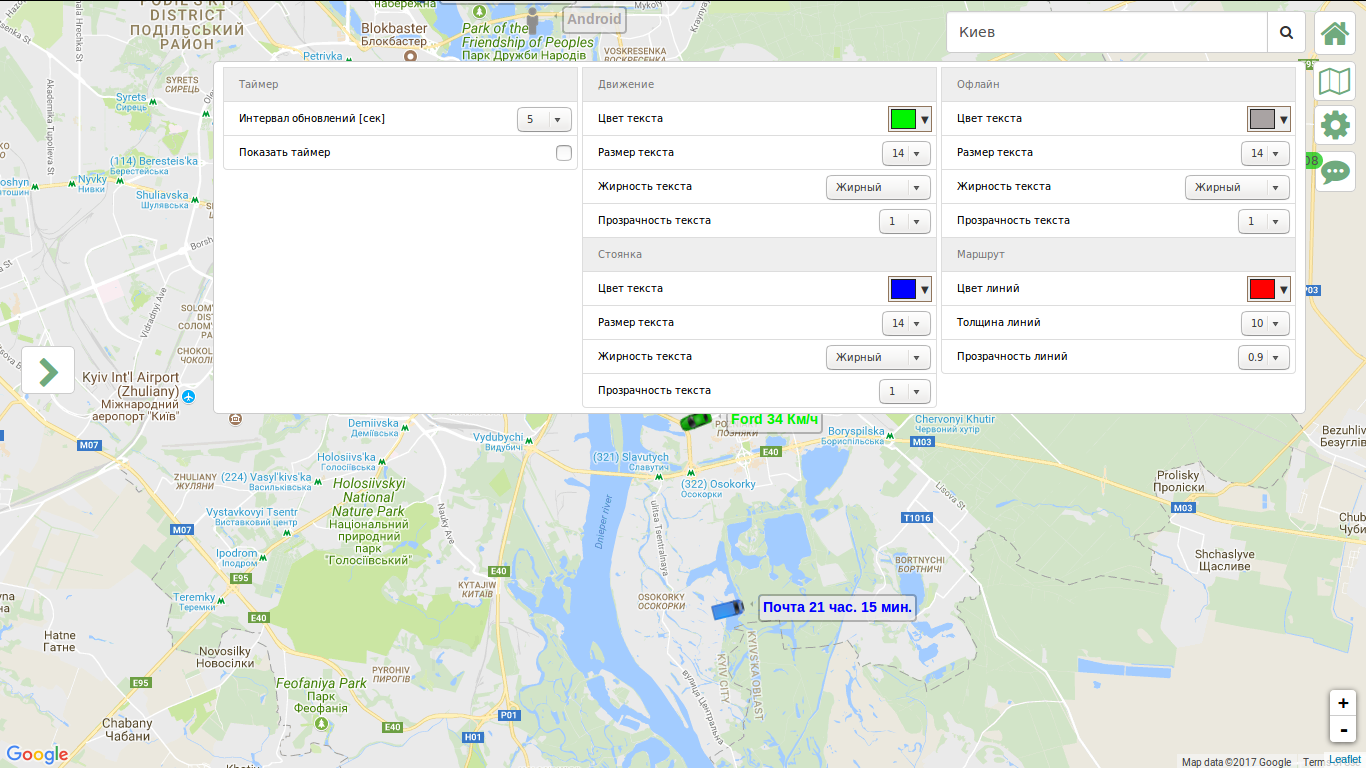
Task: Open Офлайн Размер текста dropdown
Action: click(1265, 153)
